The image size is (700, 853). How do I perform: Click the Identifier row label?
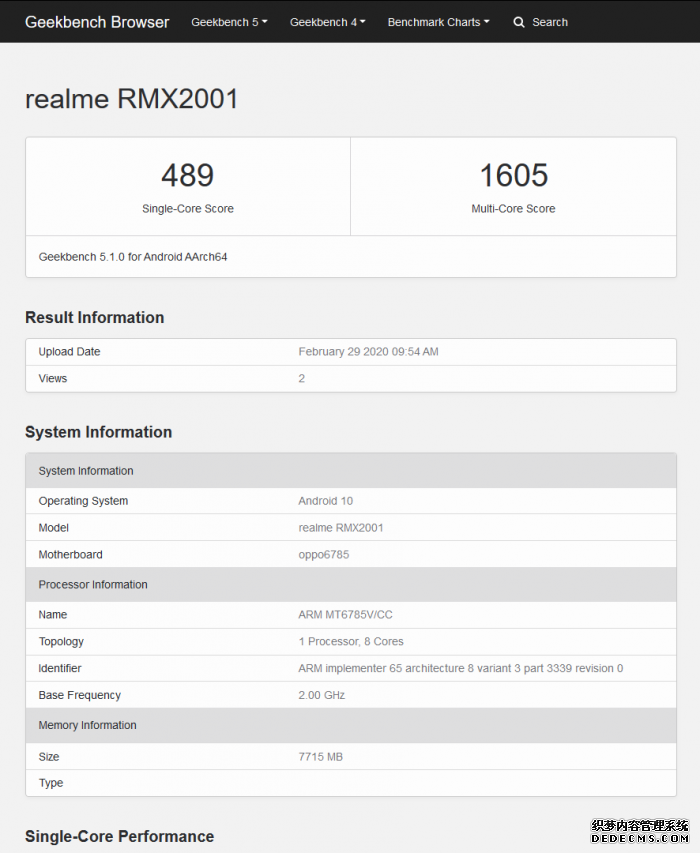pyautogui.click(x=60, y=668)
